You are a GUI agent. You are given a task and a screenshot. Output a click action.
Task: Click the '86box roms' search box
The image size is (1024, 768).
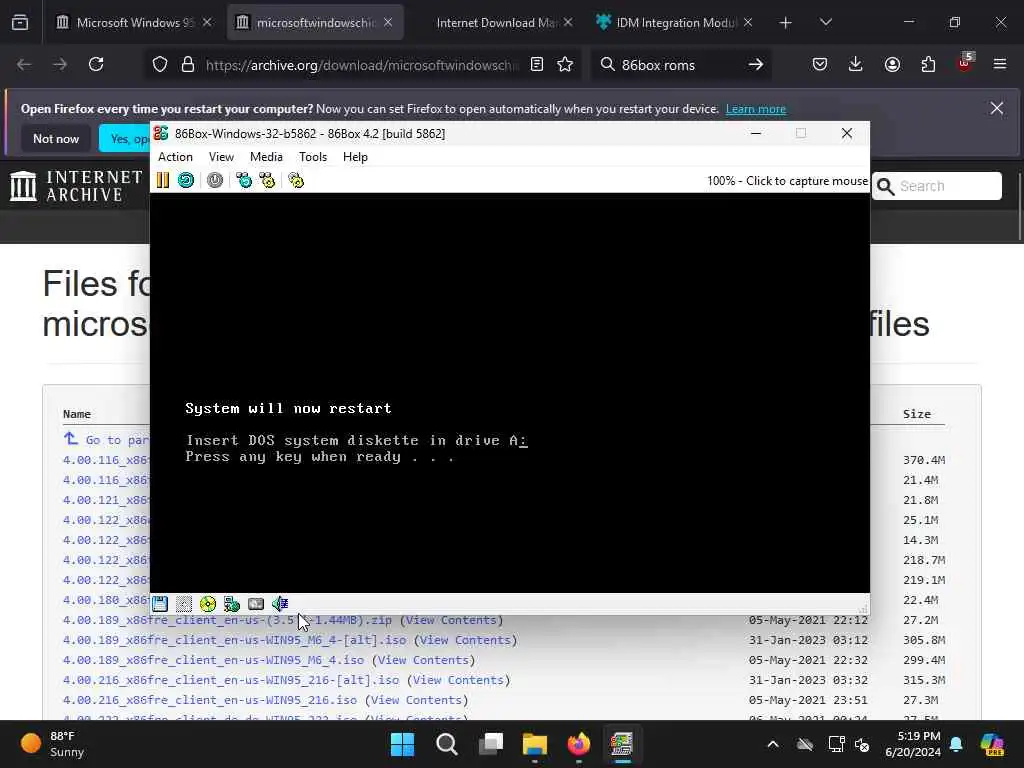pos(679,65)
